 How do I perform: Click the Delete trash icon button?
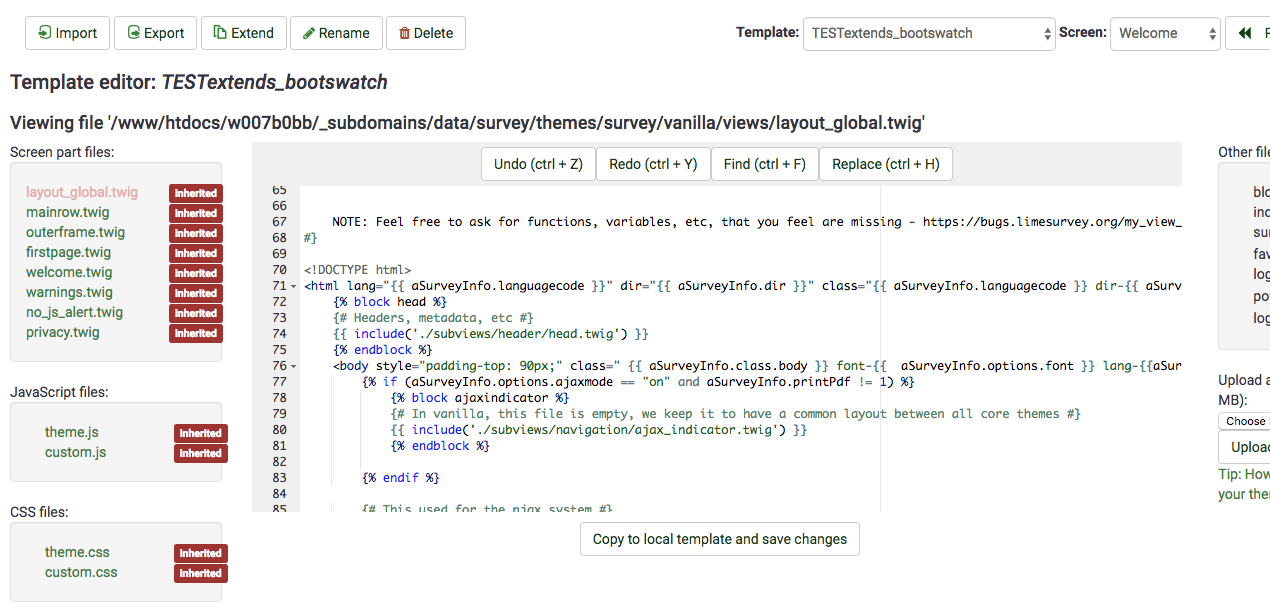pyautogui.click(x=405, y=33)
